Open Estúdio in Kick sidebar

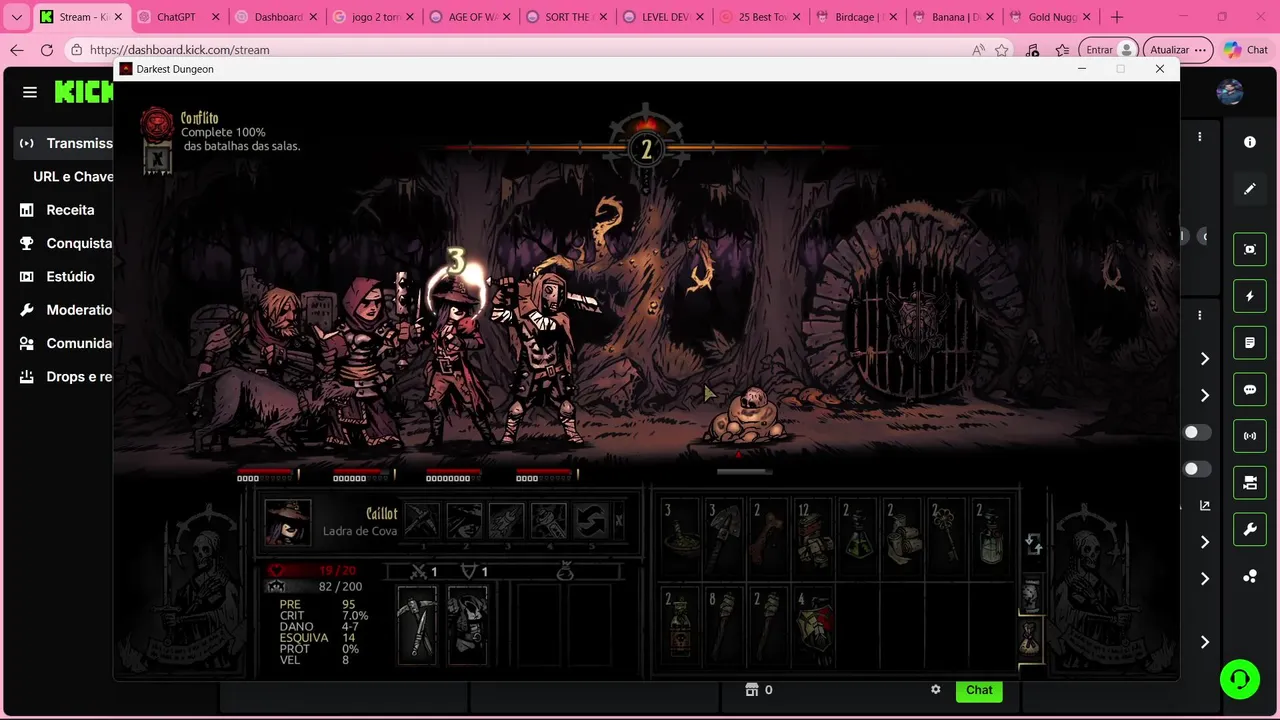pos(57,276)
